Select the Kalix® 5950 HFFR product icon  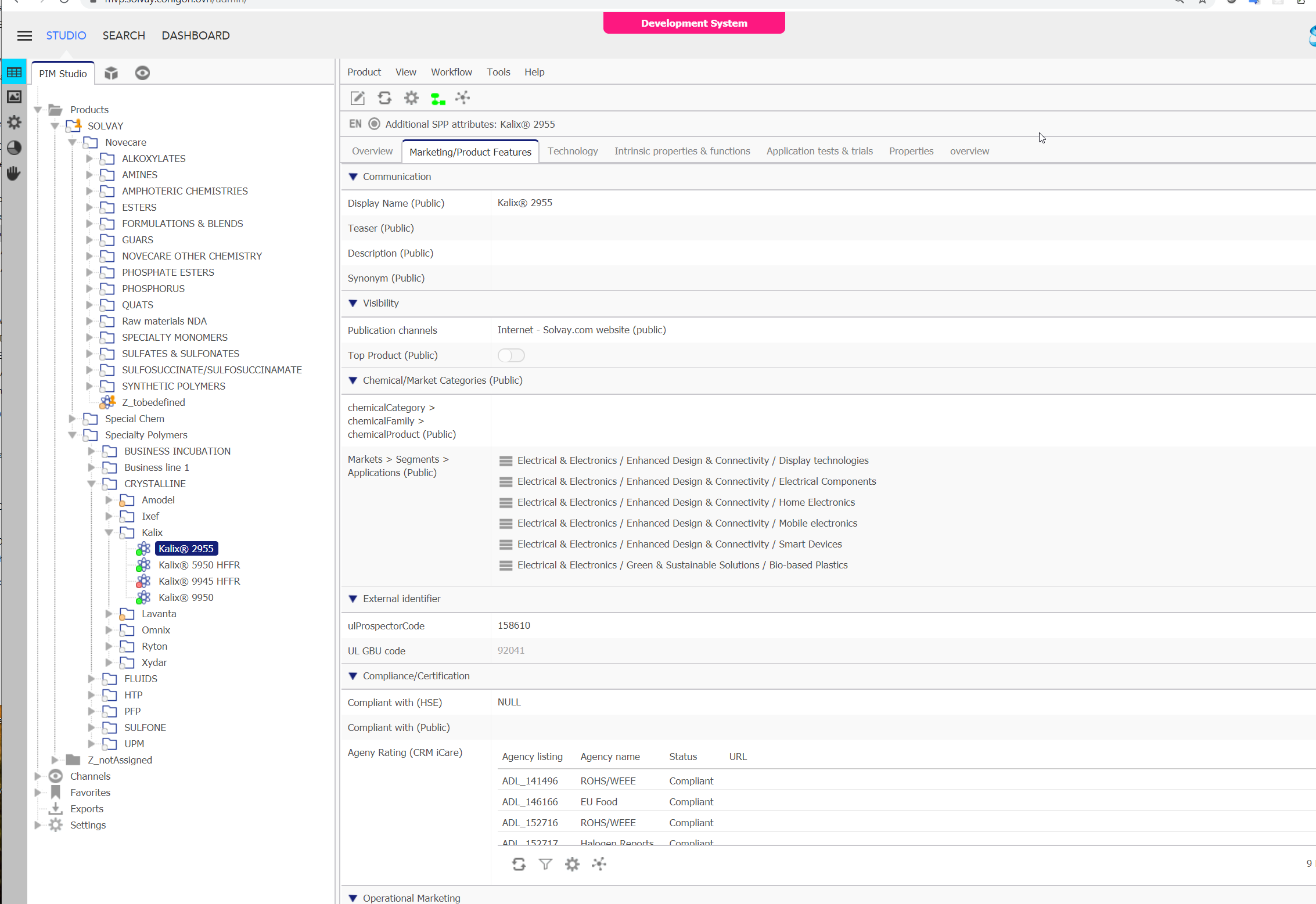click(x=143, y=565)
